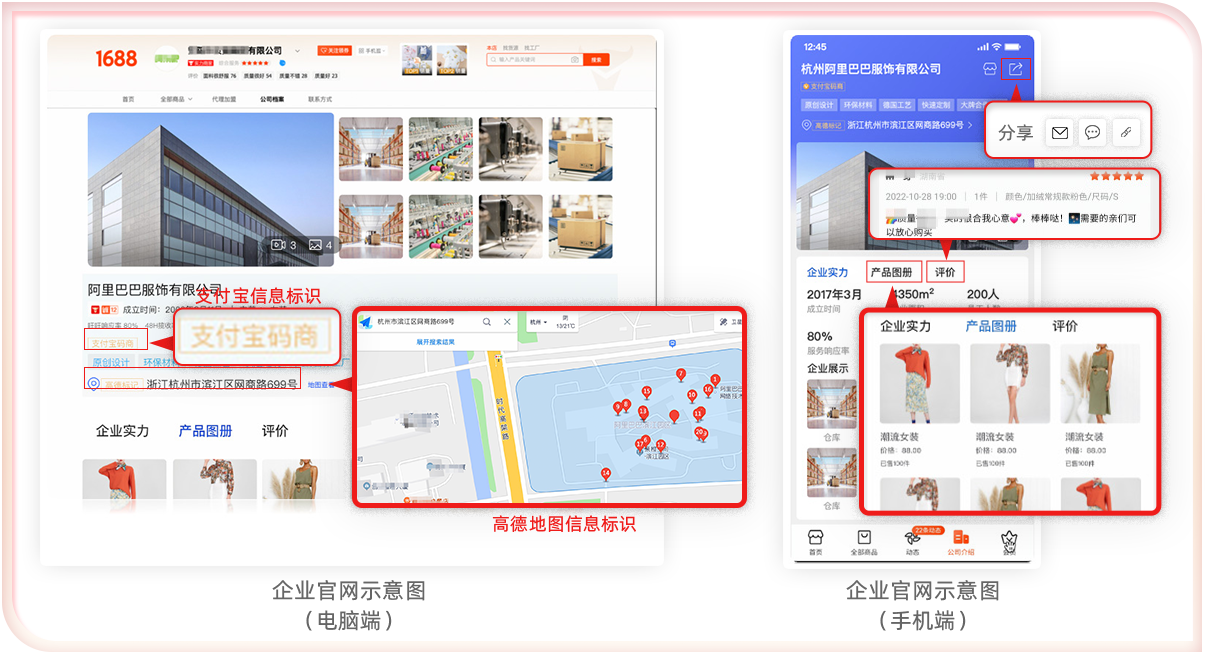Select 评价 tab in enlarged product popup

click(1065, 326)
